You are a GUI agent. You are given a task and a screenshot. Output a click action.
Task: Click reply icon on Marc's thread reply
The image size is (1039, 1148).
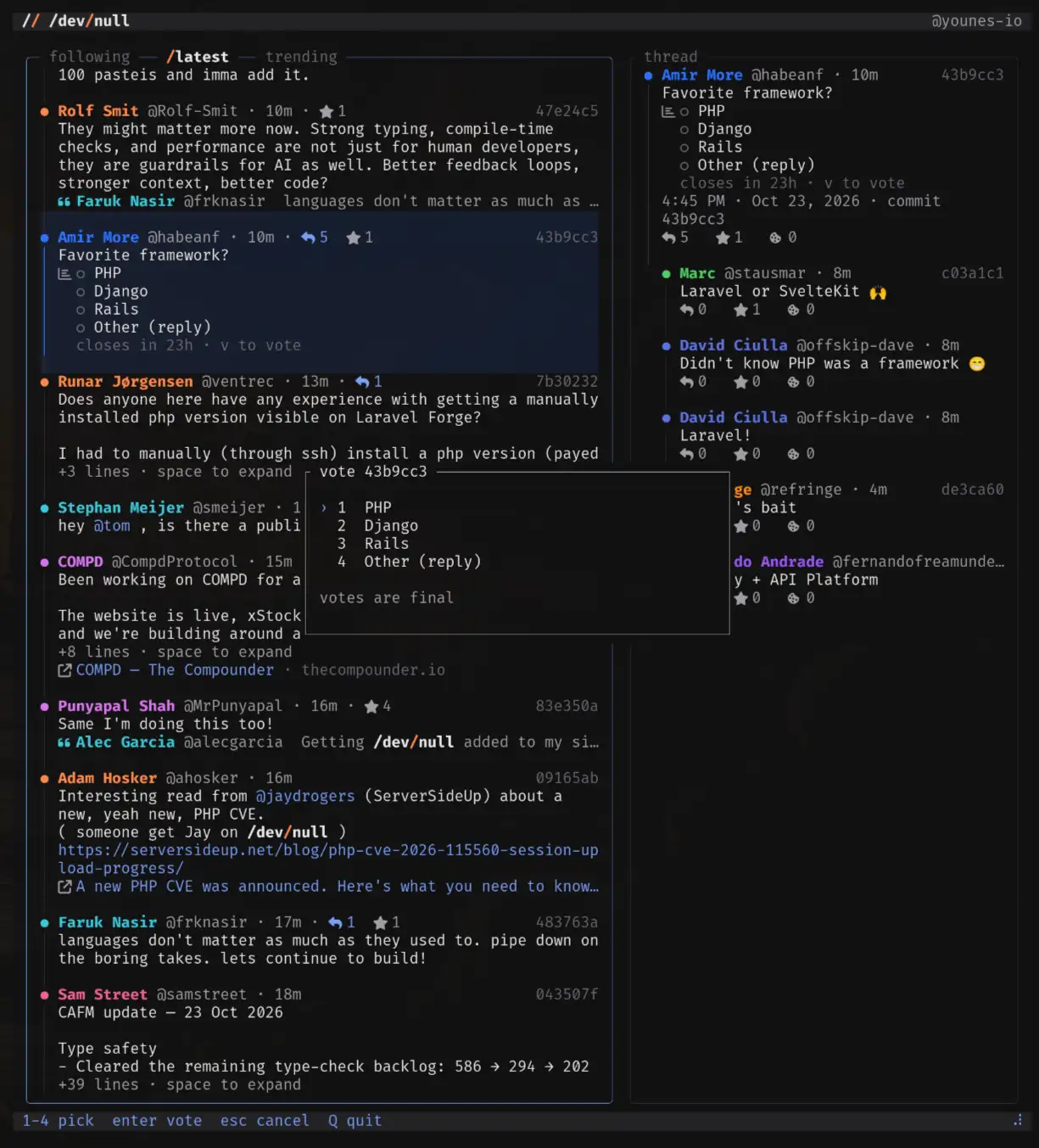tap(686, 310)
